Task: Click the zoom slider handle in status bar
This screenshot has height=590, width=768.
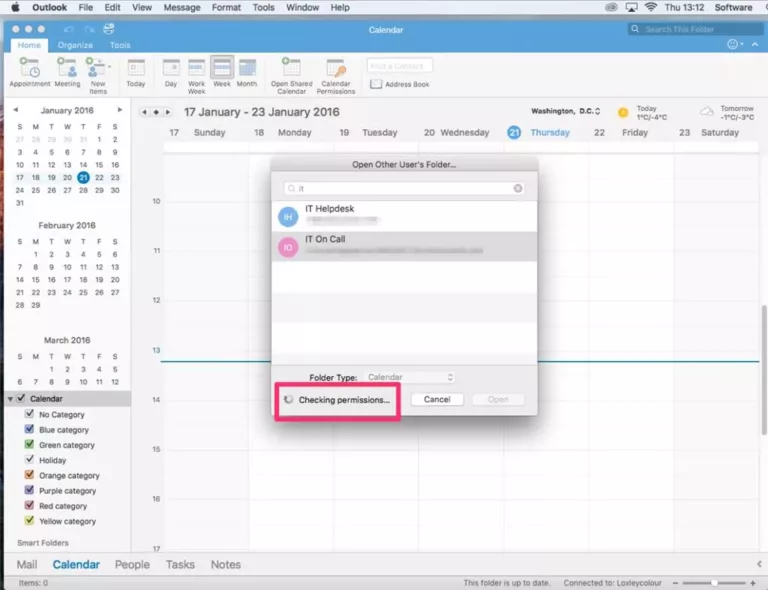Action: [715, 583]
